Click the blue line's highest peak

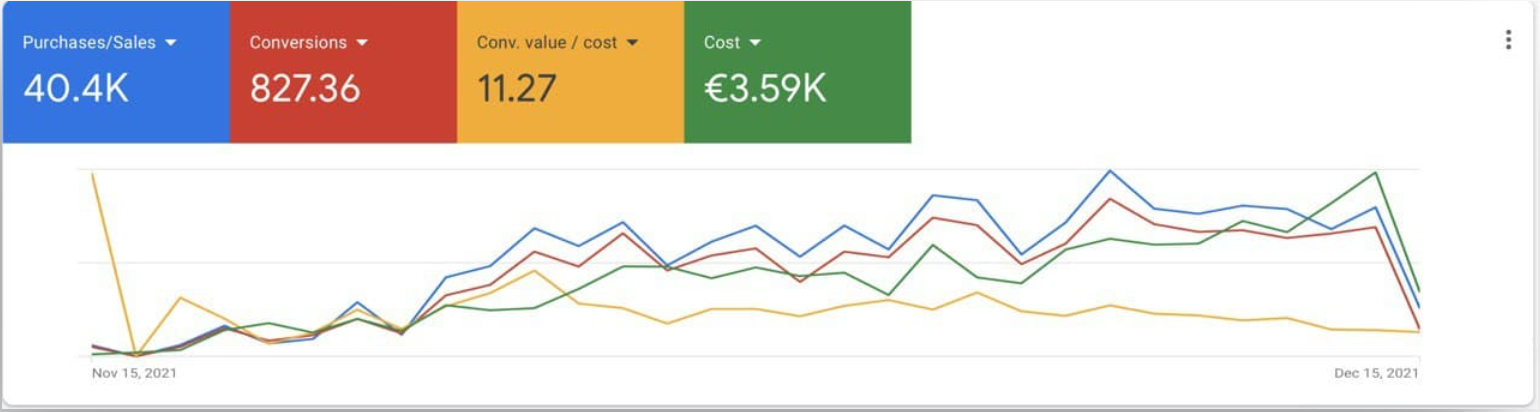[1109, 171]
